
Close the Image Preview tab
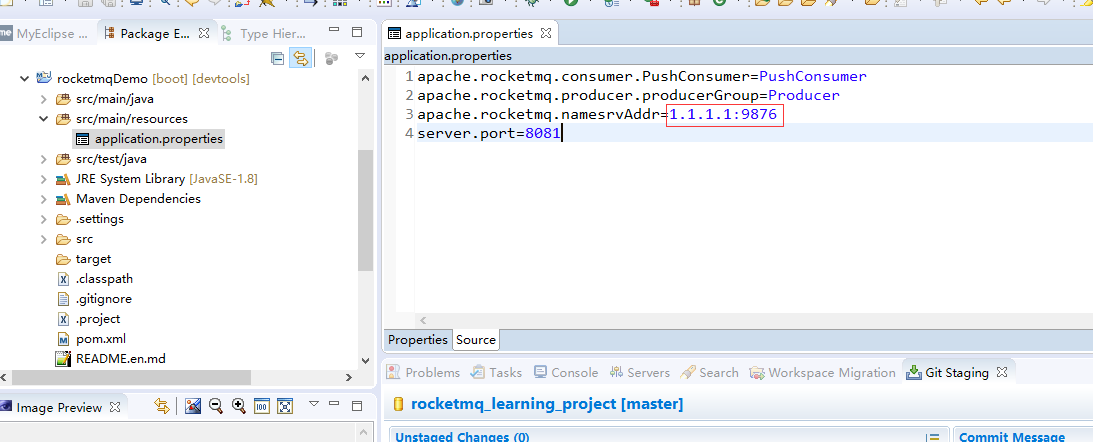pos(116,406)
